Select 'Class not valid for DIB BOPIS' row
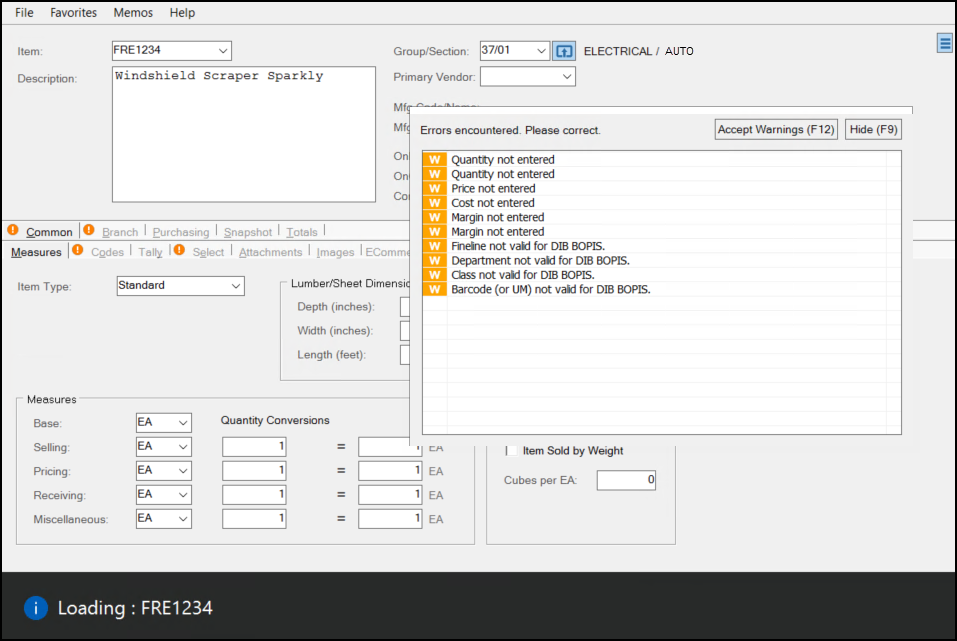957x641 pixels. click(662, 275)
